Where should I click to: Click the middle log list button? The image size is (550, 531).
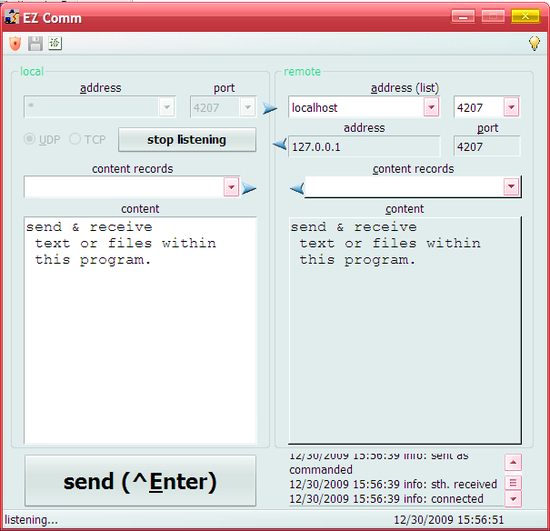pyautogui.click(x=513, y=483)
